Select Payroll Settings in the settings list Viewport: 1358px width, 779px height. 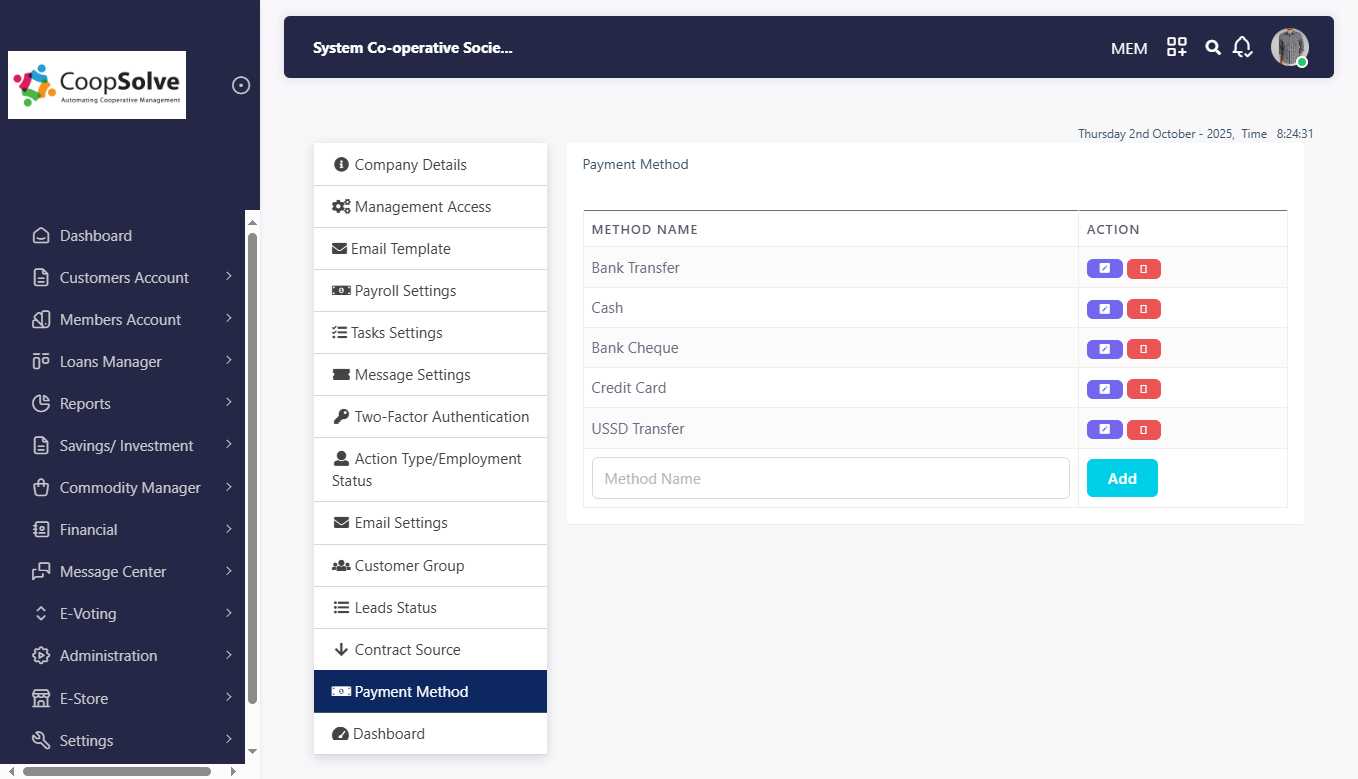click(405, 291)
